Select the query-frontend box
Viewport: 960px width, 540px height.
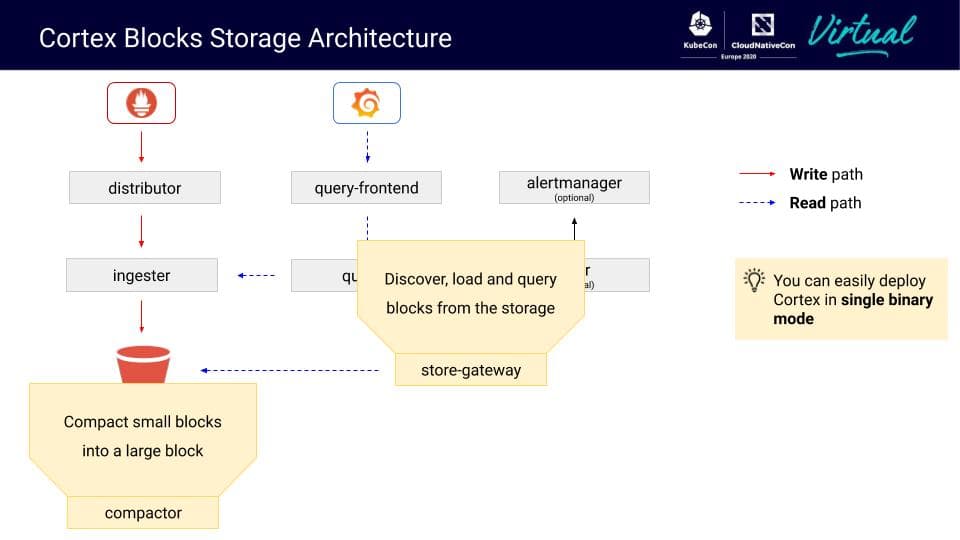coord(366,187)
